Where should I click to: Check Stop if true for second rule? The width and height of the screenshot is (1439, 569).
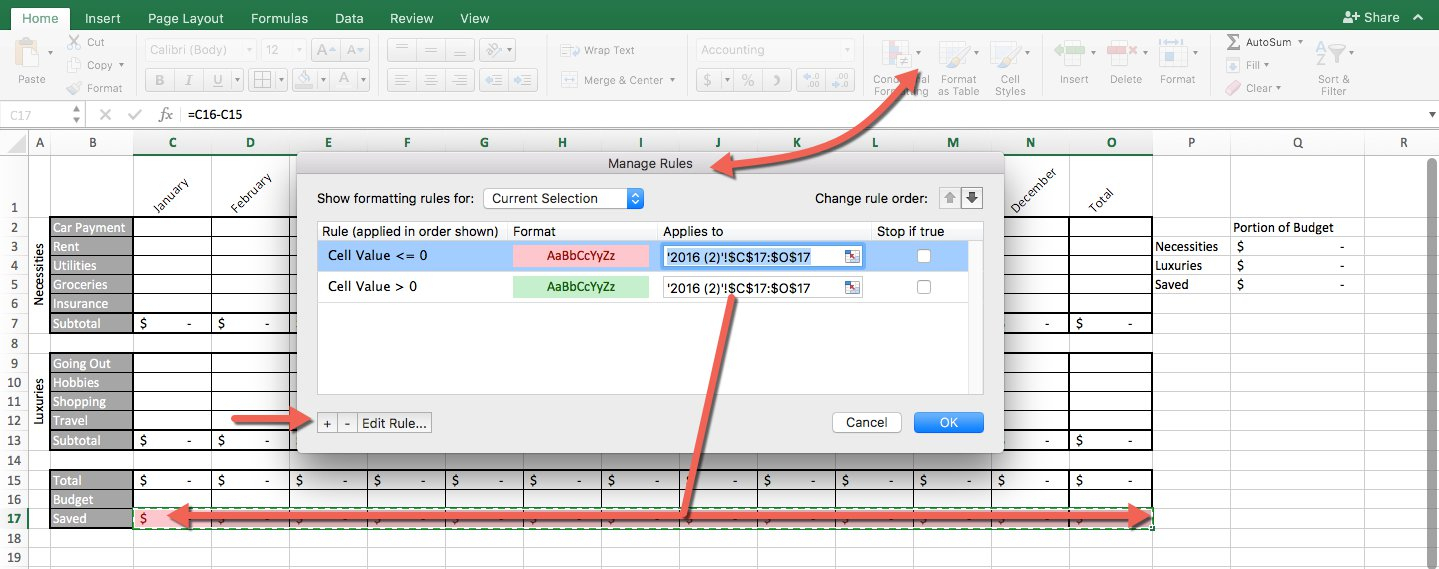coord(924,287)
